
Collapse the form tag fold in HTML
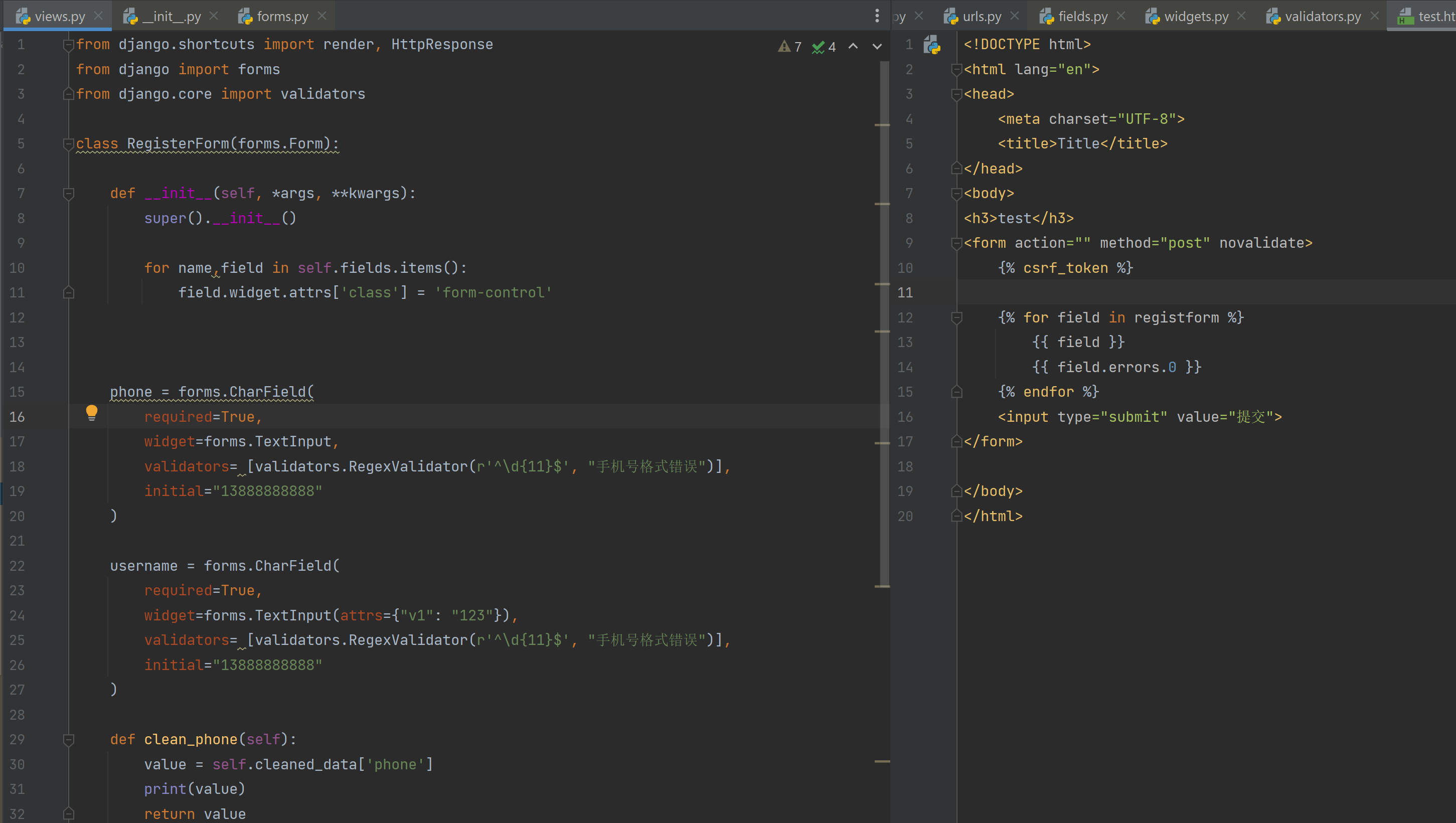pos(956,243)
